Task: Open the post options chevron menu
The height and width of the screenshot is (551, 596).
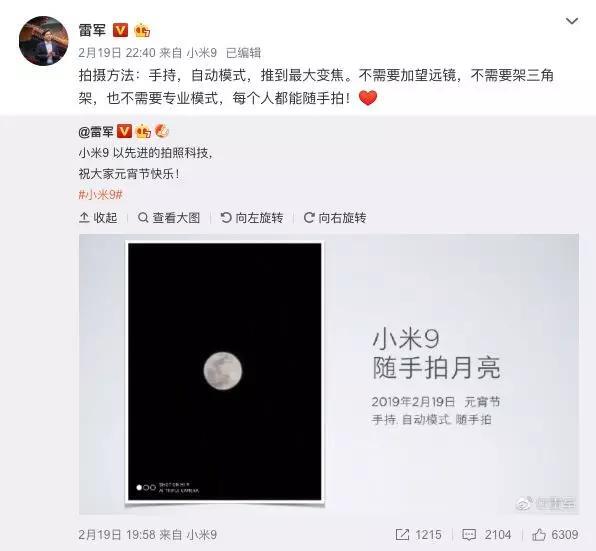Action: click(572, 21)
